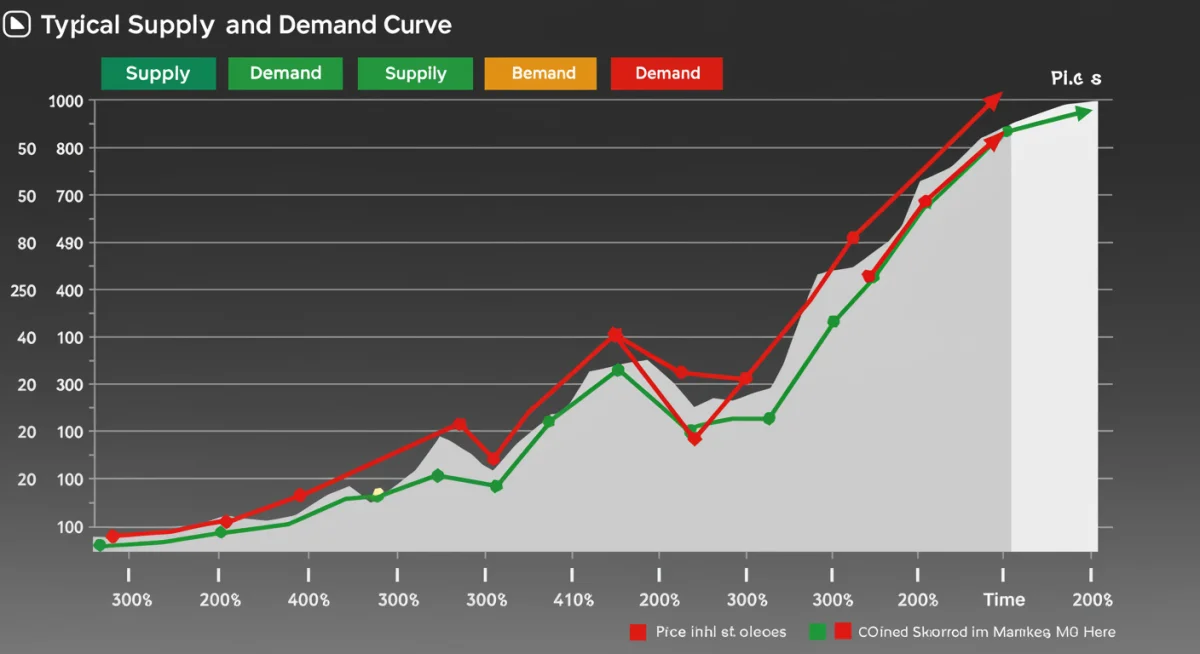Screen dimensions: 1200x654
Task: Click the red arrowhead atop the red line
Action: [992, 99]
